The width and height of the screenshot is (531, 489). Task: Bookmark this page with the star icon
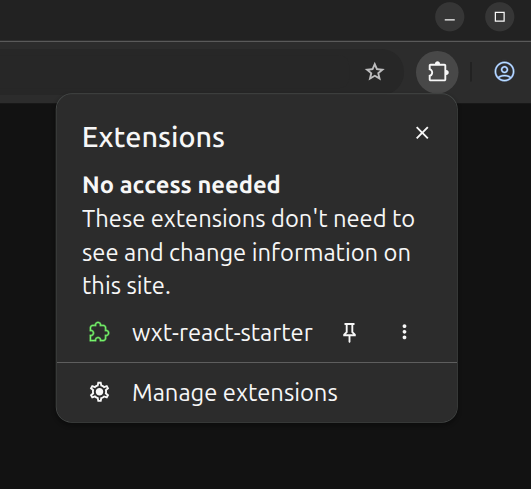point(375,72)
